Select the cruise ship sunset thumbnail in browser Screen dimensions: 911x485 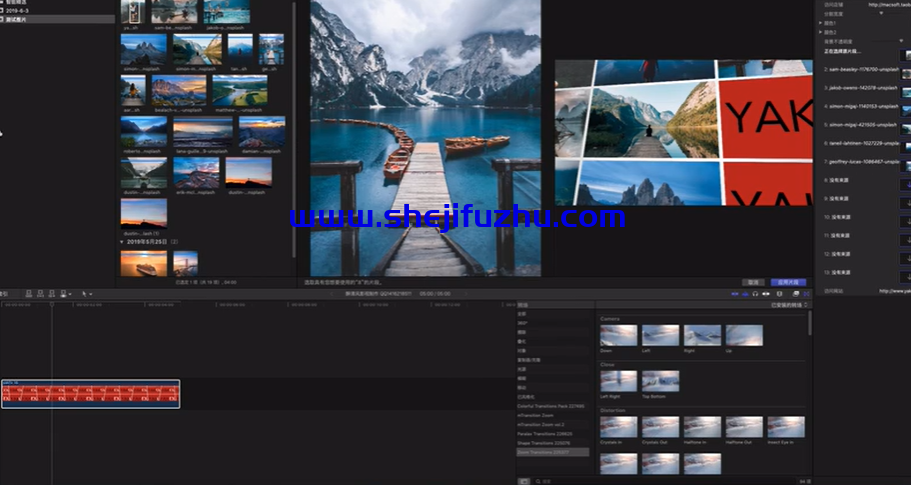pos(144,264)
